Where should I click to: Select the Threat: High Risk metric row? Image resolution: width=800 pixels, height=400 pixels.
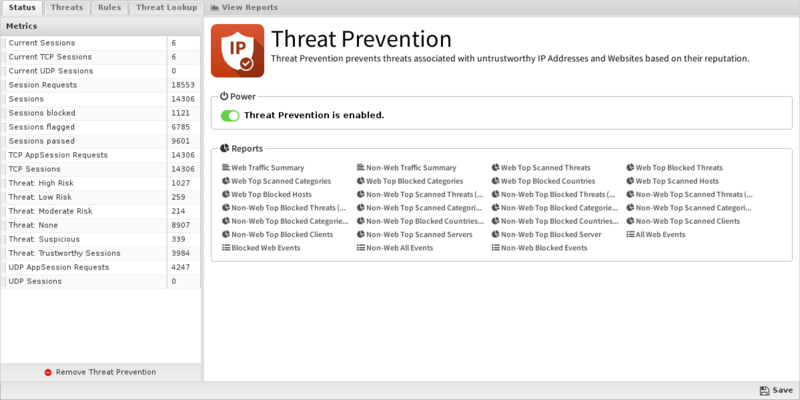(101, 183)
